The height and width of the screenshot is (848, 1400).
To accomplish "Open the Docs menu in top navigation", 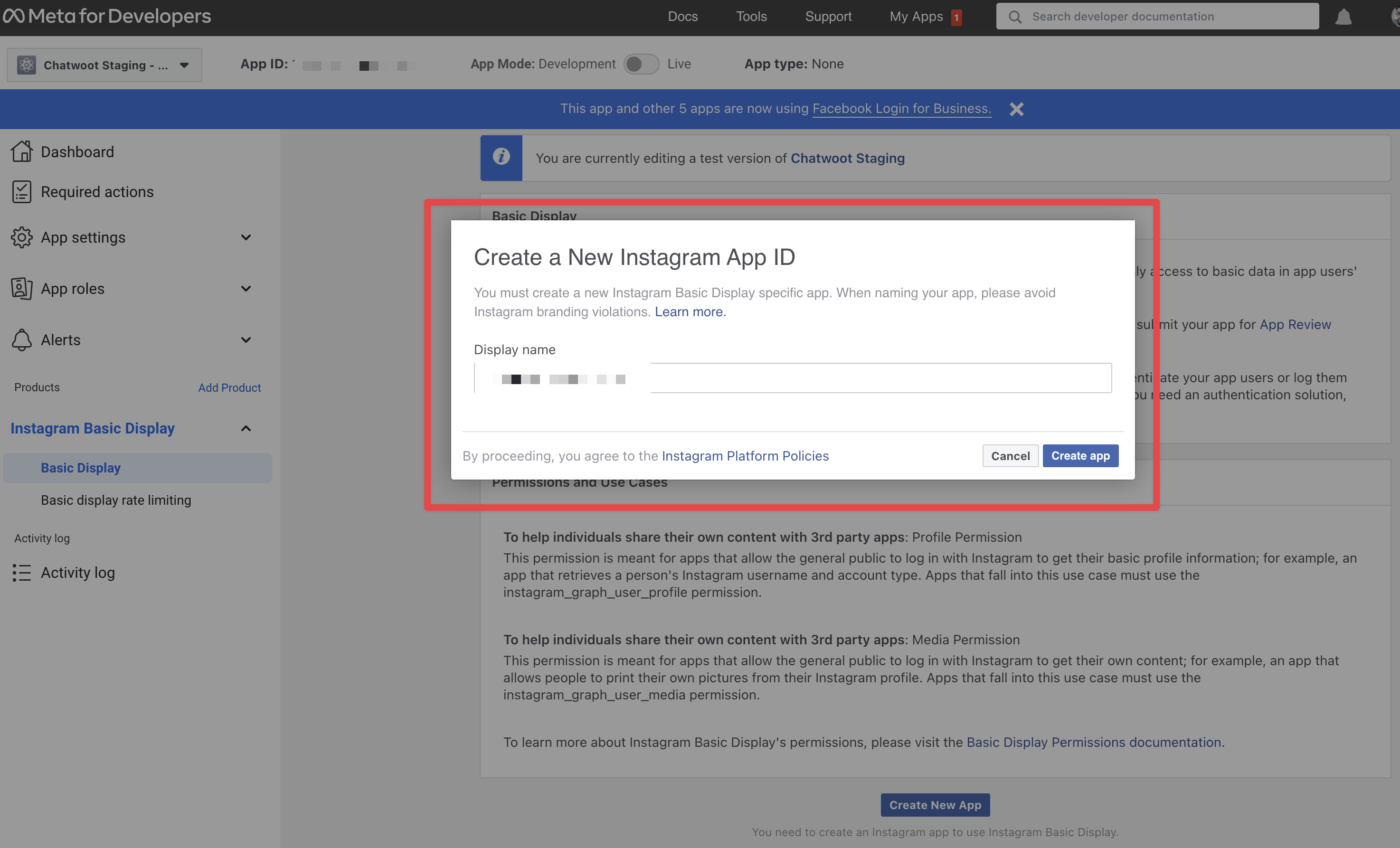I will [682, 17].
